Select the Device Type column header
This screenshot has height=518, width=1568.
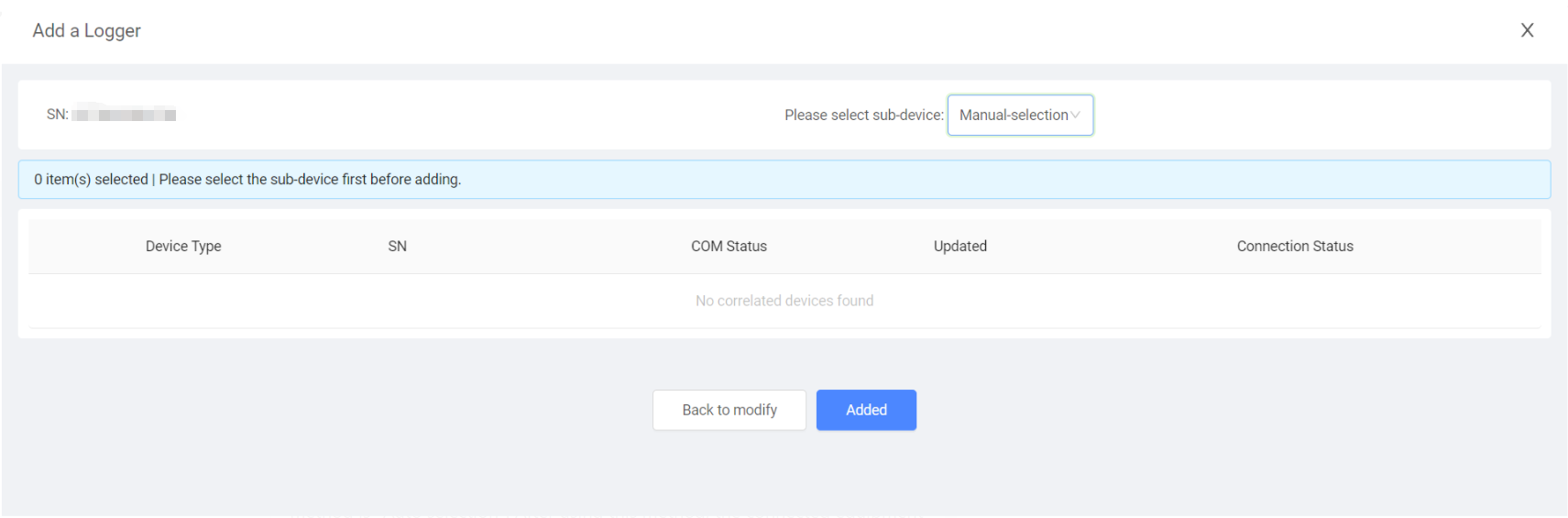(183, 246)
